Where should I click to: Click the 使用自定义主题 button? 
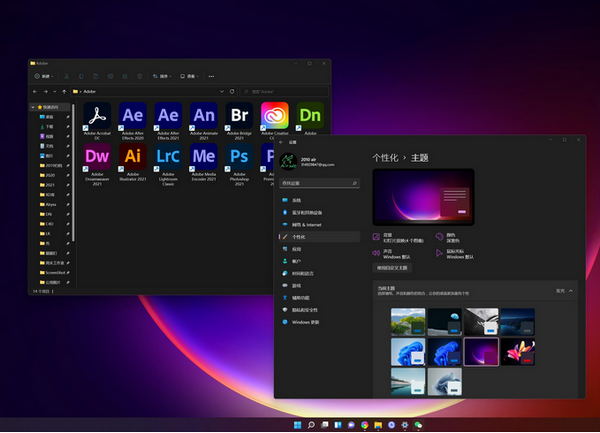click(x=392, y=268)
